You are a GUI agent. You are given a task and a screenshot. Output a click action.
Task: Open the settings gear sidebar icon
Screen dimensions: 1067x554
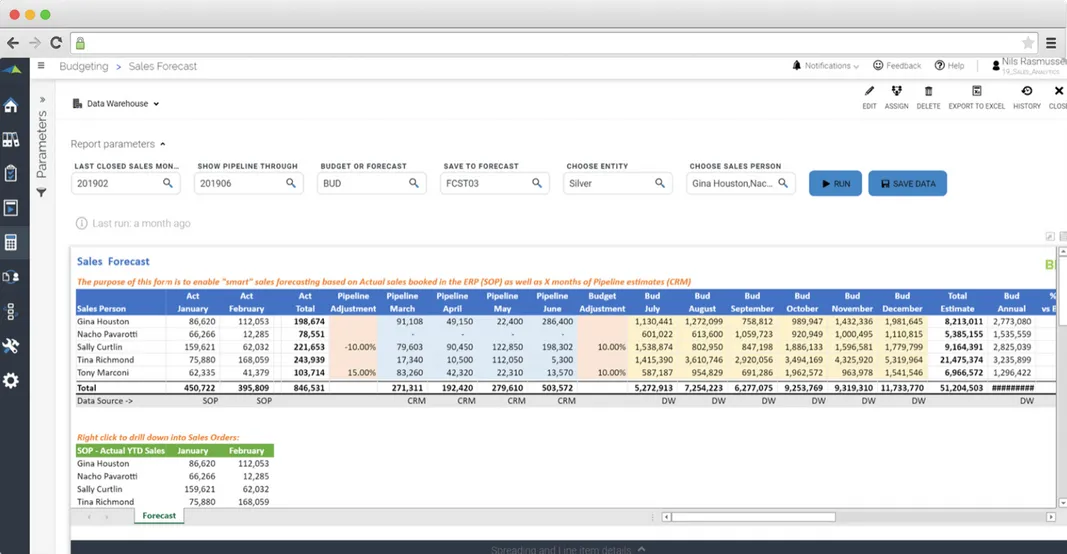[x=11, y=380]
